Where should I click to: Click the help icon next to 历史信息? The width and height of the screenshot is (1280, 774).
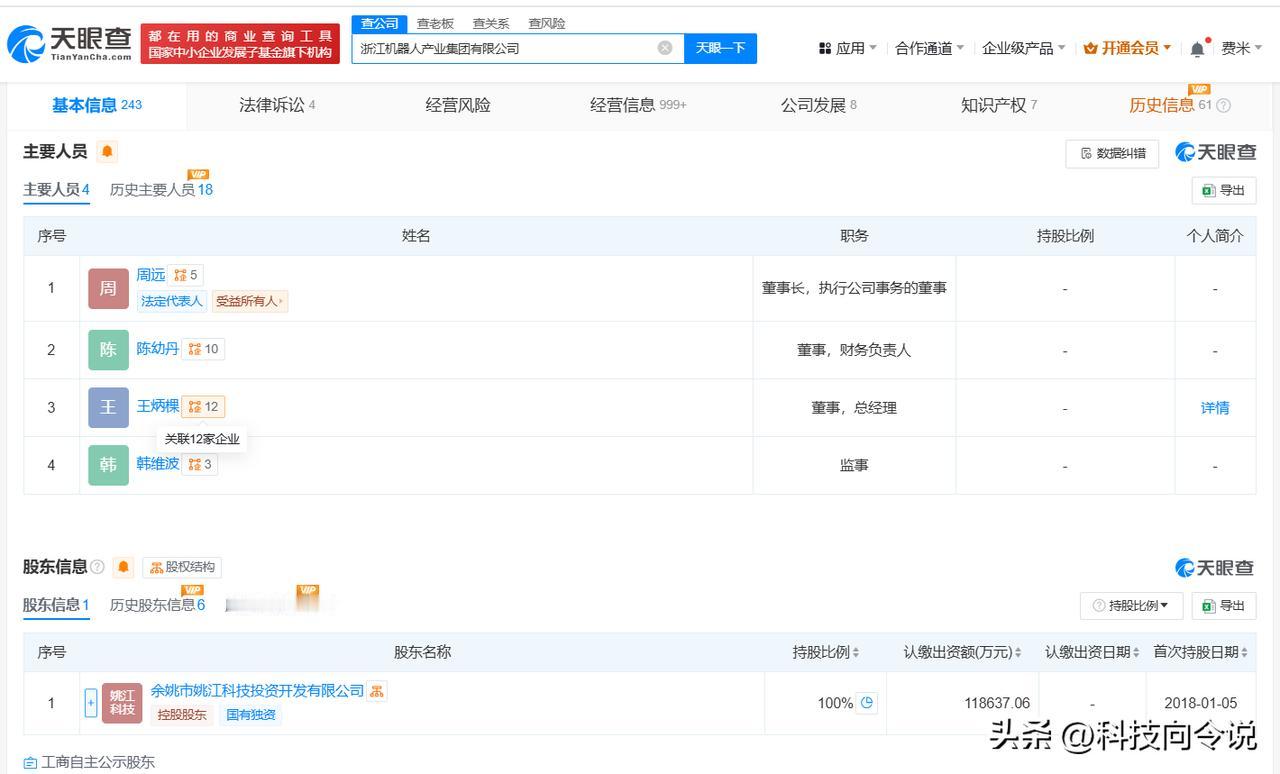1223,106
